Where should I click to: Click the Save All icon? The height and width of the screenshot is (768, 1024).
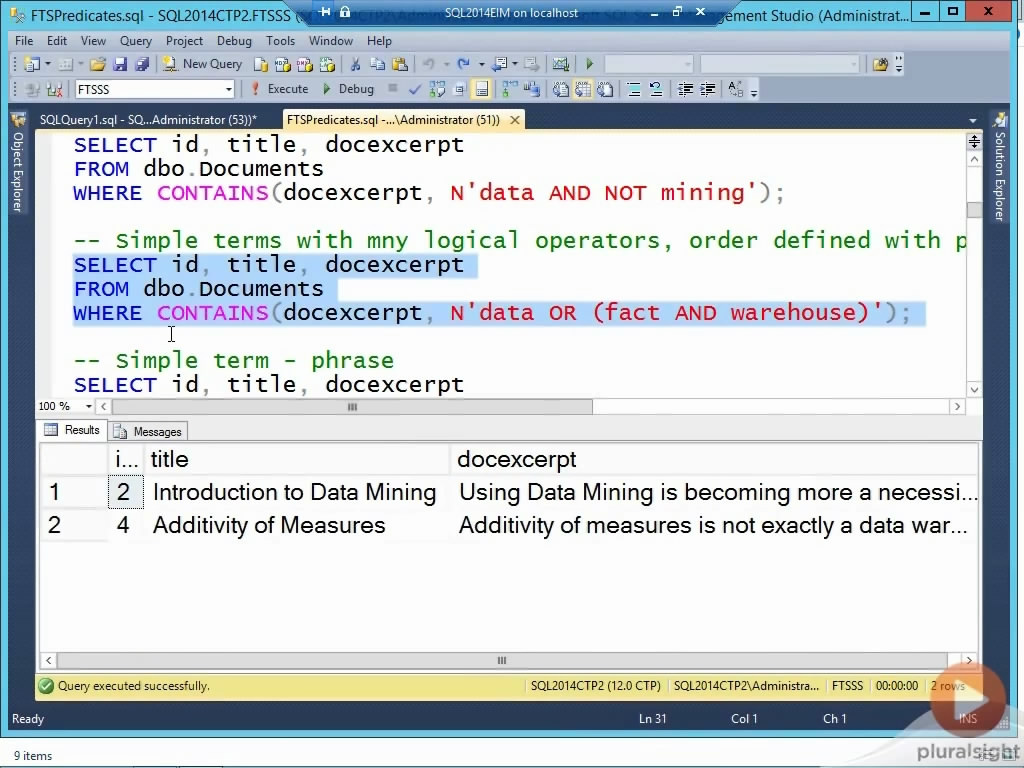point(142,64)
